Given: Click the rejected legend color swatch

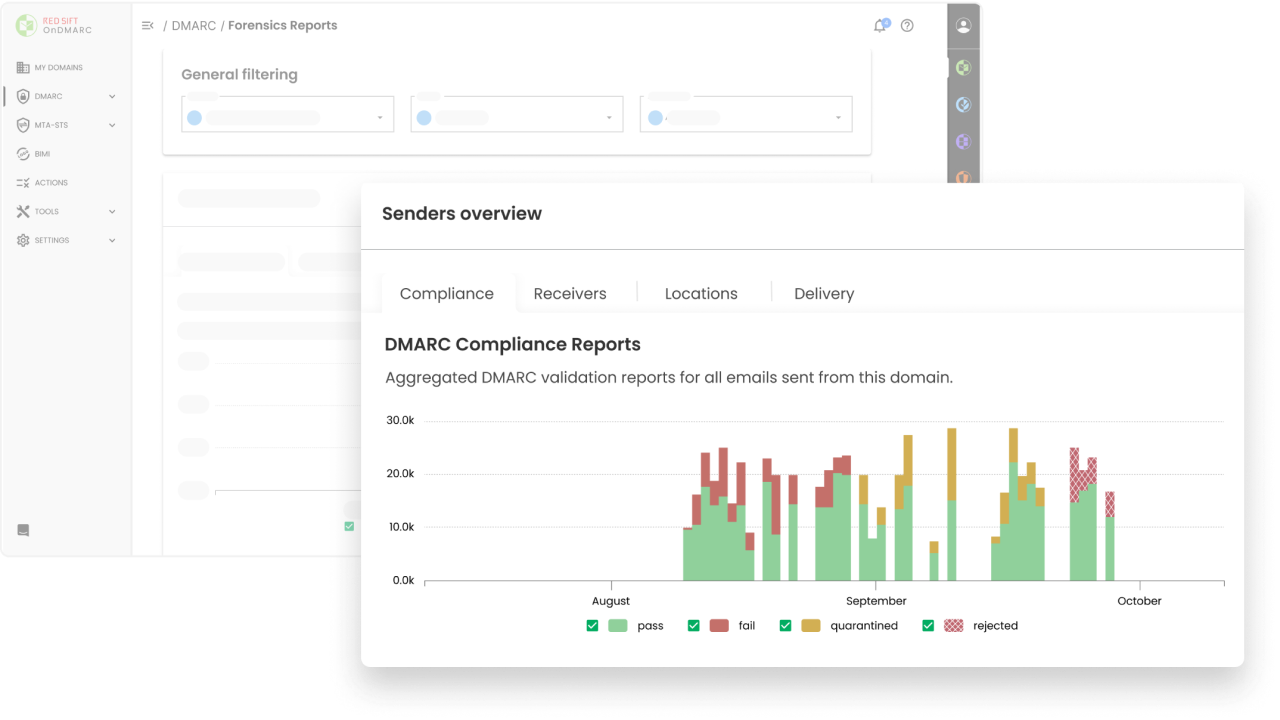Looking at the screenshot, I should coord(954,626).
